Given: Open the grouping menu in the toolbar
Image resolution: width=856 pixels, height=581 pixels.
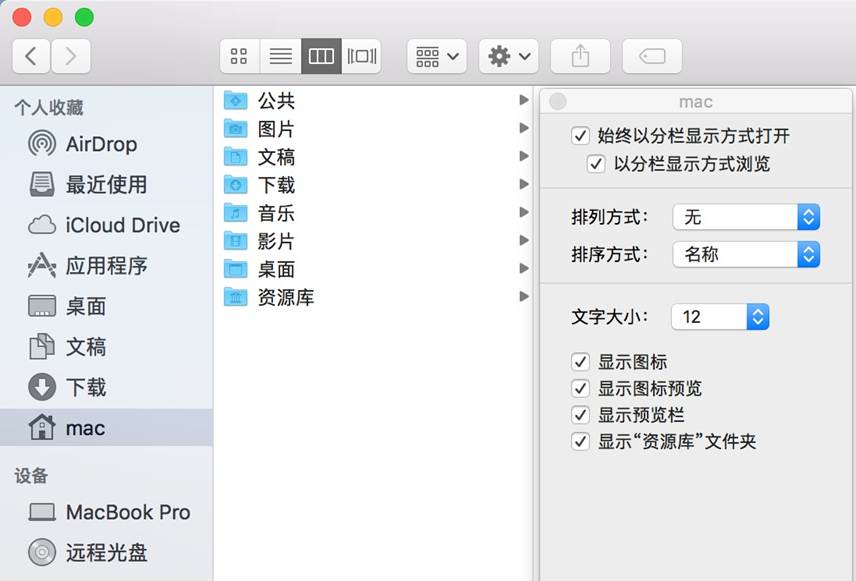Looking at the screenshot, I should pos(436,56).
